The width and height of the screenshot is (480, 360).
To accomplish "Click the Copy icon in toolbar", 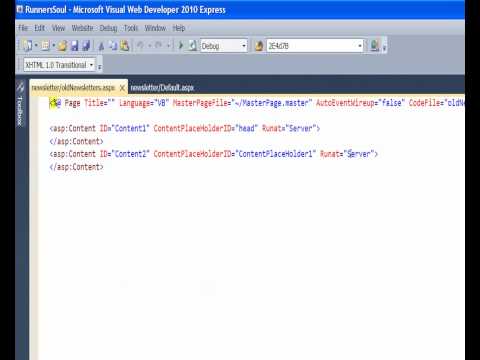I will 113,46.
